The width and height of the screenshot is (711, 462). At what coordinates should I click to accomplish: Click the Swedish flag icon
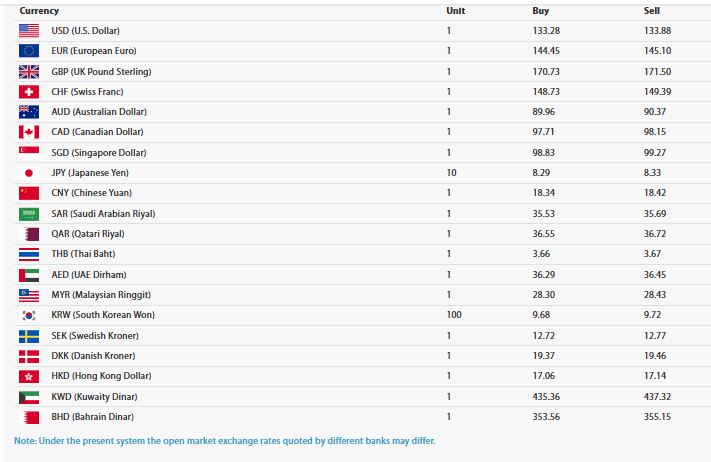29,336
